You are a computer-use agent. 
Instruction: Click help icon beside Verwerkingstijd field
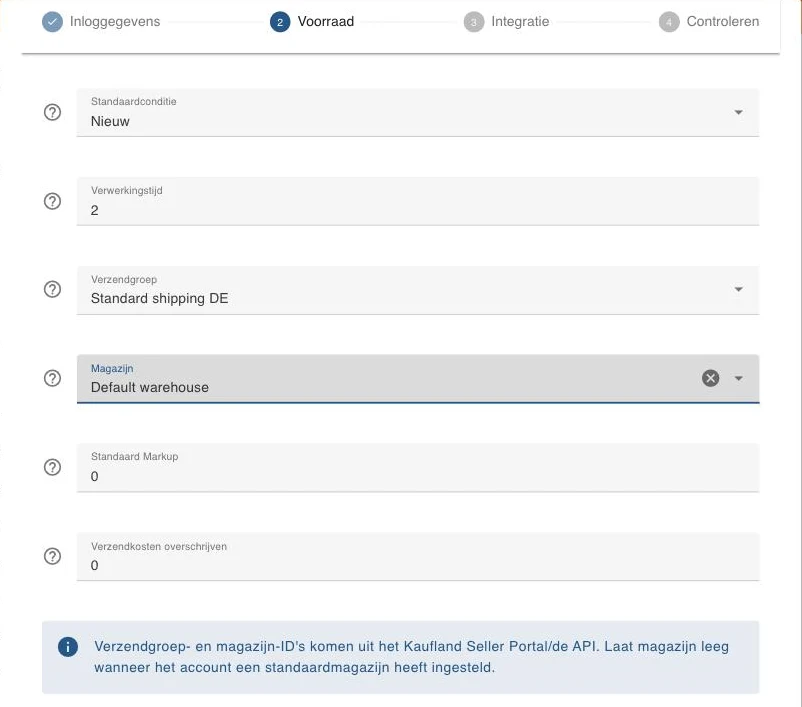point(52,201)
